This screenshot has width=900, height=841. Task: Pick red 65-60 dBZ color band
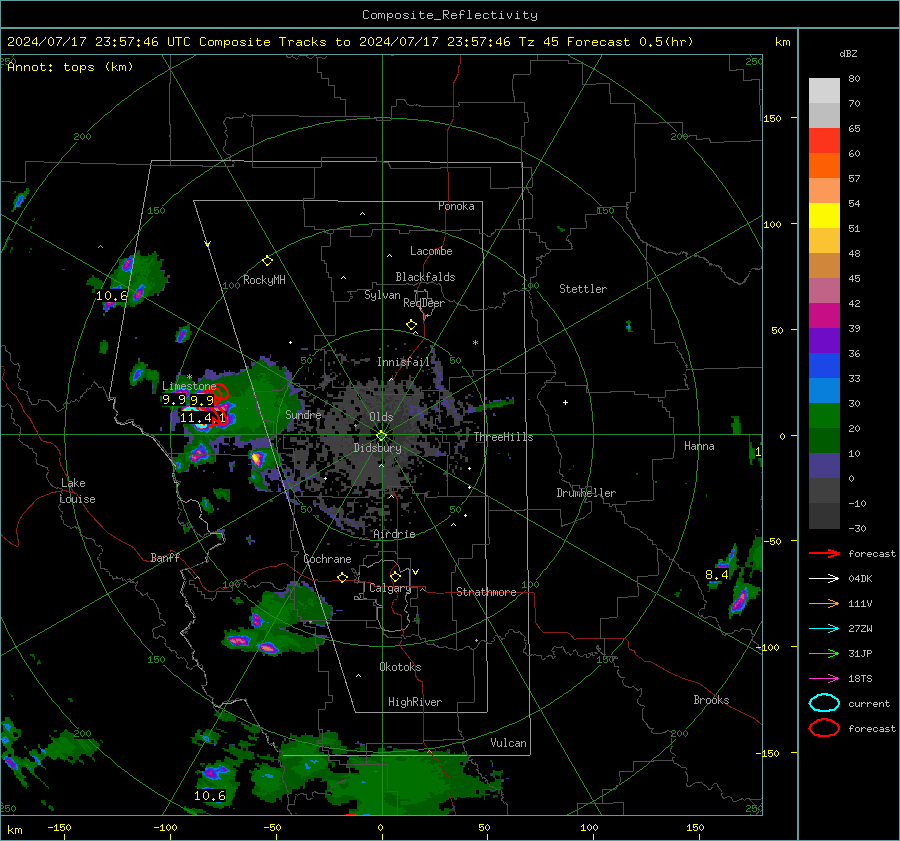824,141
